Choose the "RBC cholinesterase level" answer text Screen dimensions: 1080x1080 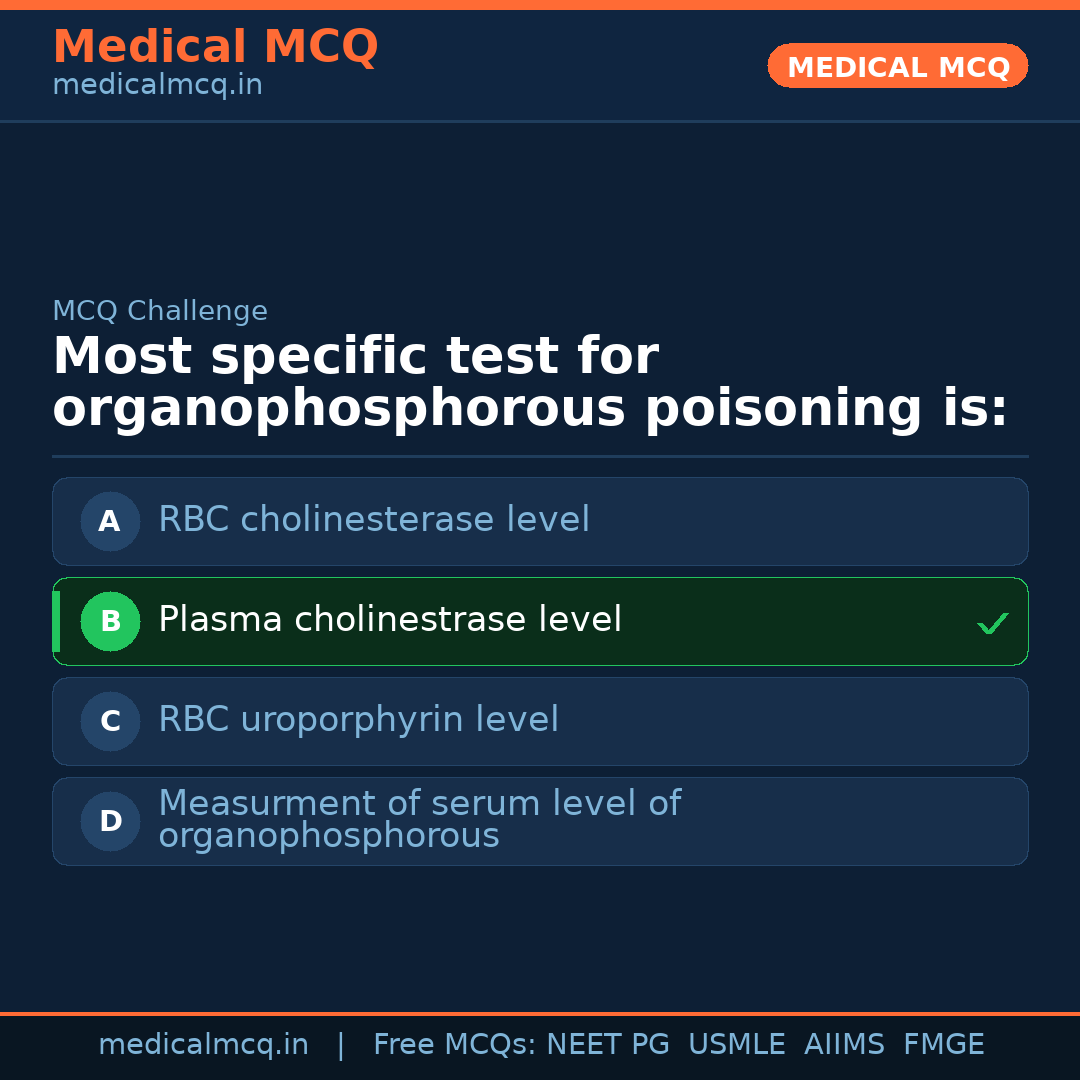click(x=374, y=520)
